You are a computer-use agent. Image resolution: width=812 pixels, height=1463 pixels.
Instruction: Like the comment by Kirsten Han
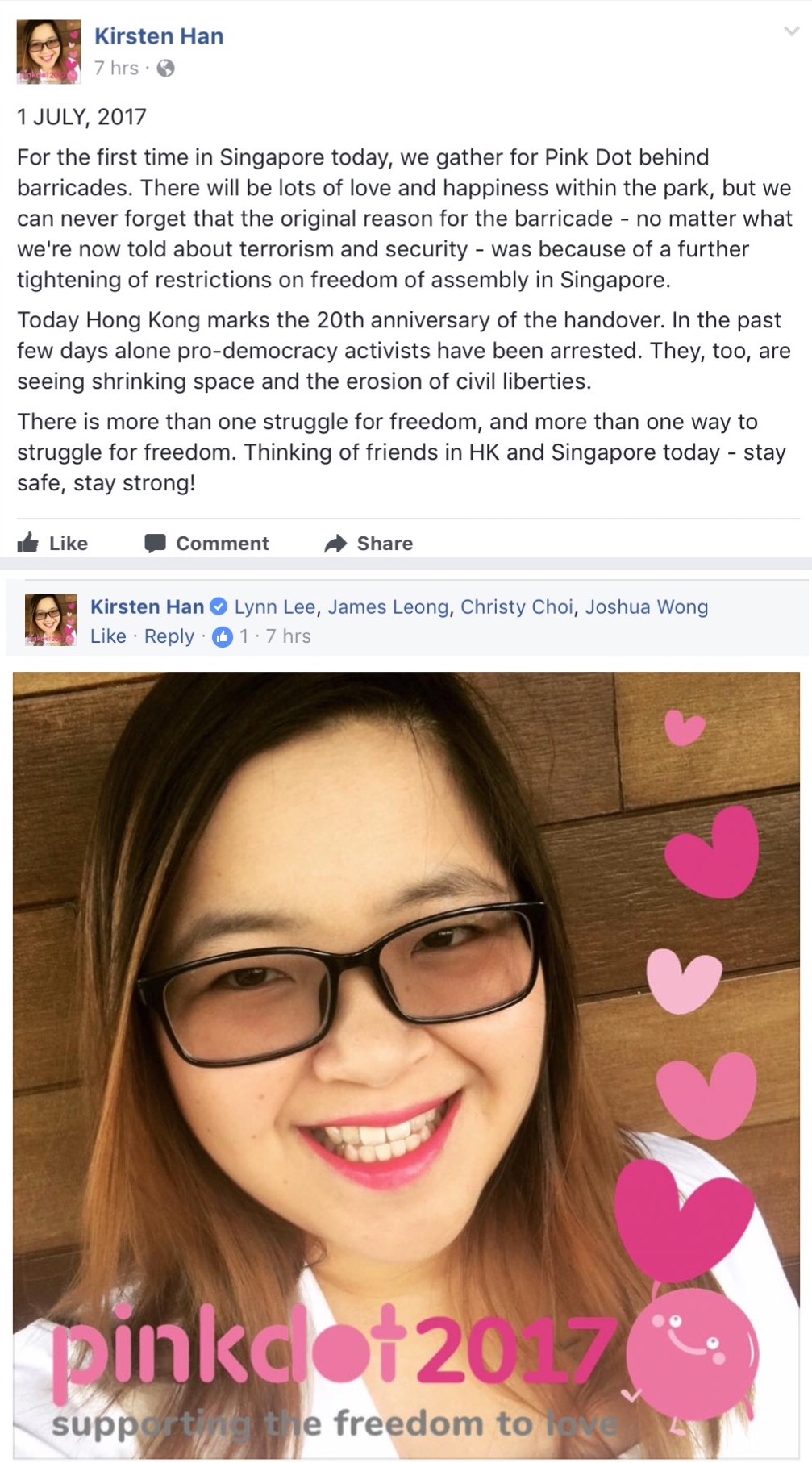coord(108,636)
